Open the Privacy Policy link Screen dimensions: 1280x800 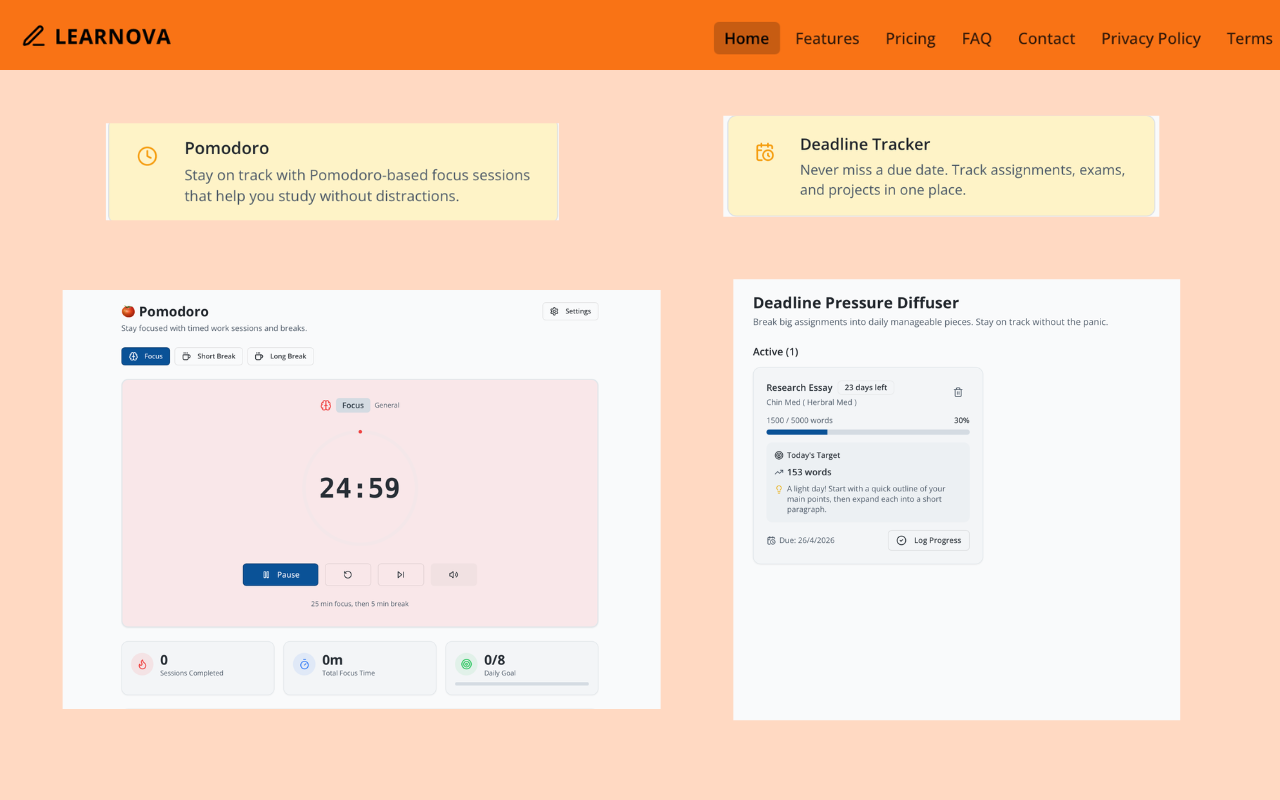point(1151,38)
